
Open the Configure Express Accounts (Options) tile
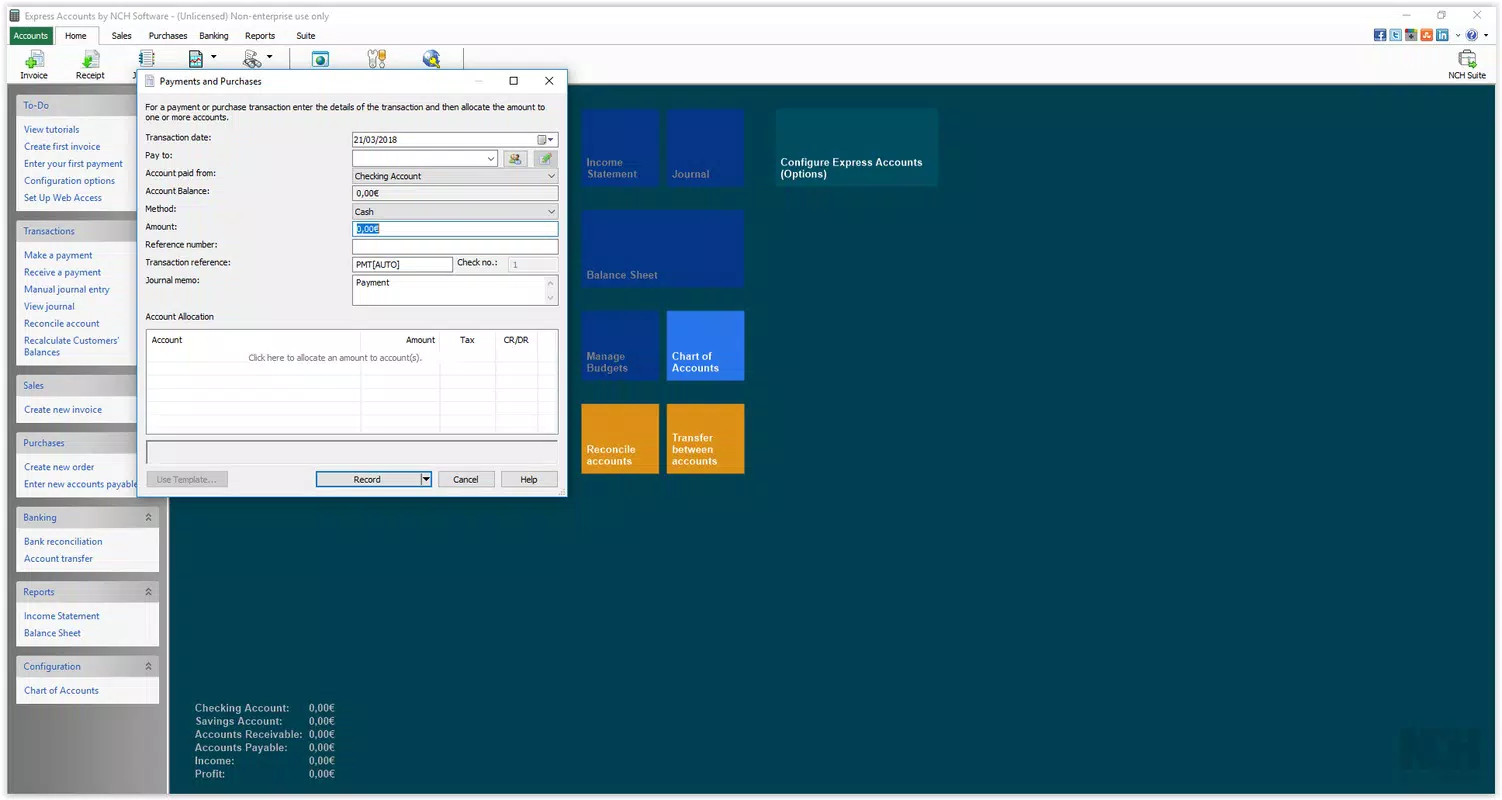(x=857, y=148)
